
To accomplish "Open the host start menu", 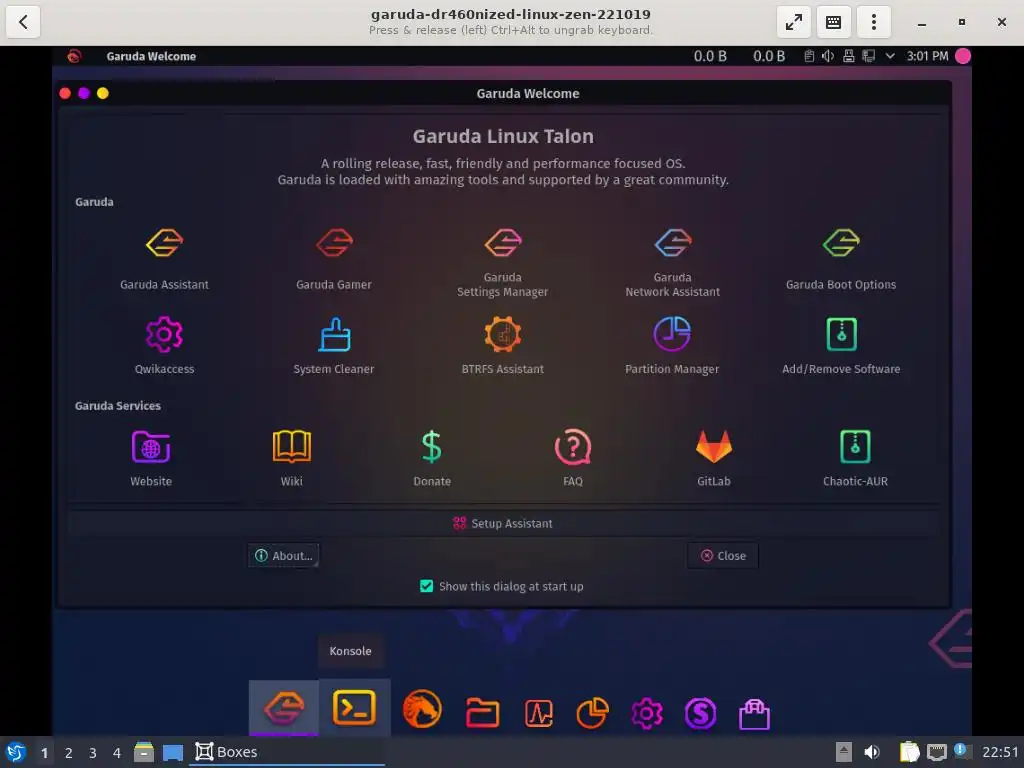I will coord(16,752).
